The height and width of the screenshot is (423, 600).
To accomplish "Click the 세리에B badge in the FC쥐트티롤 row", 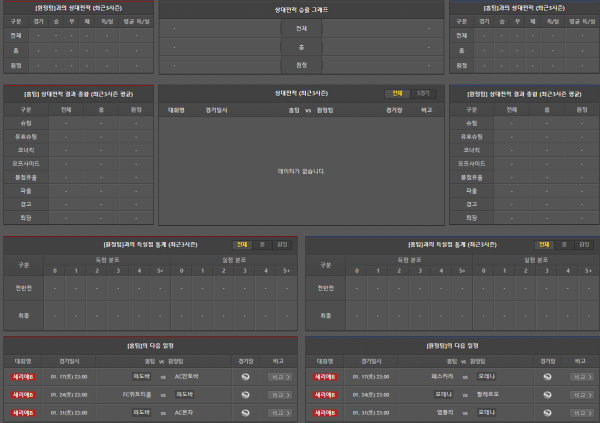I will (x=23, y=394).
